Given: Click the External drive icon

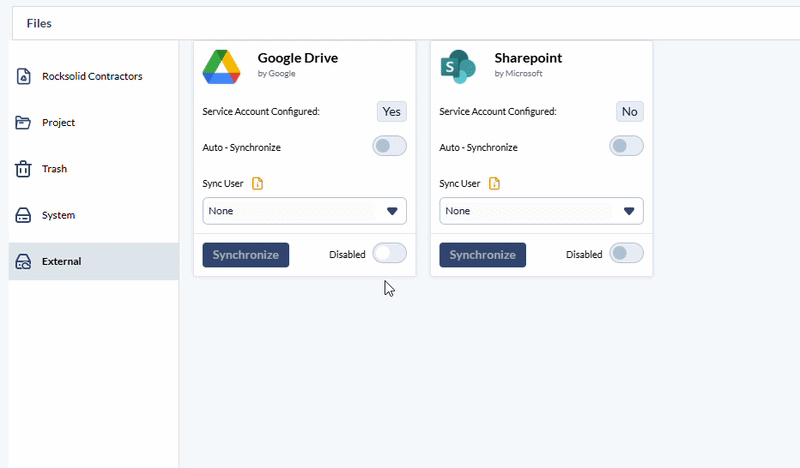Looking at the screenshot, I should pyautogui.click(x=23, y=262).
